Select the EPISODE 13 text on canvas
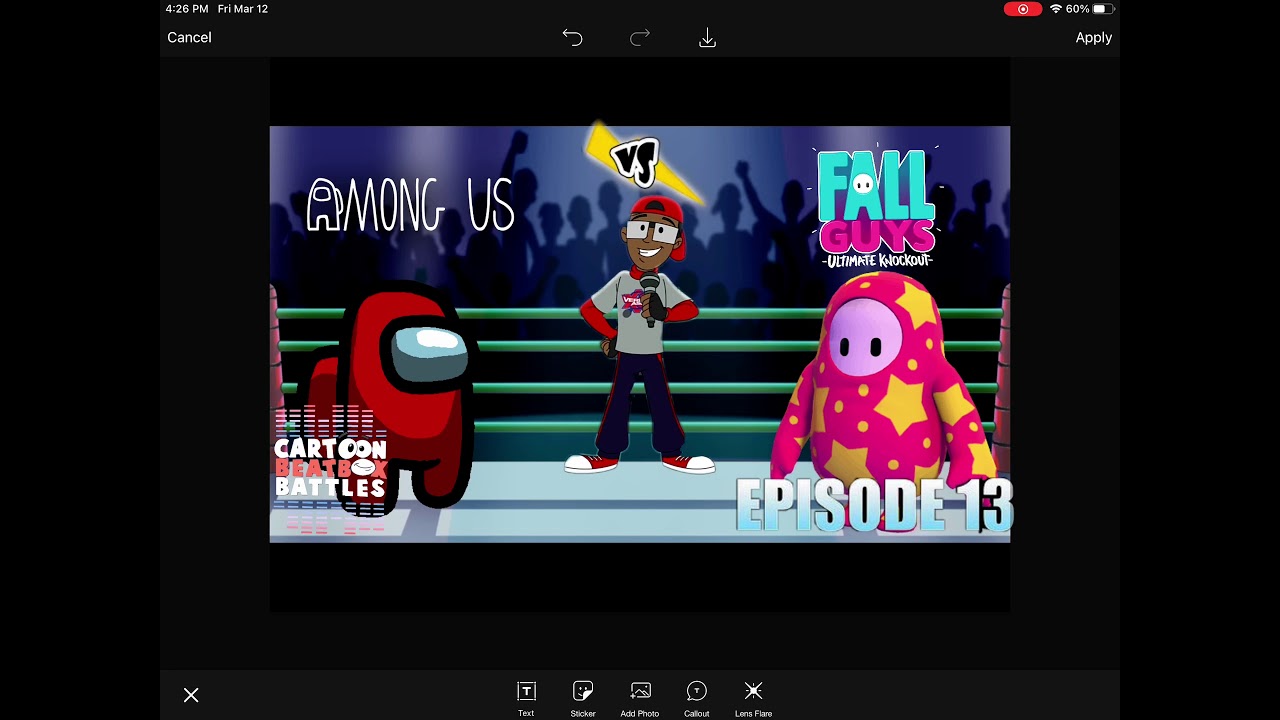This screenshot has width=1280, height=720. click(x=874, y=505)
